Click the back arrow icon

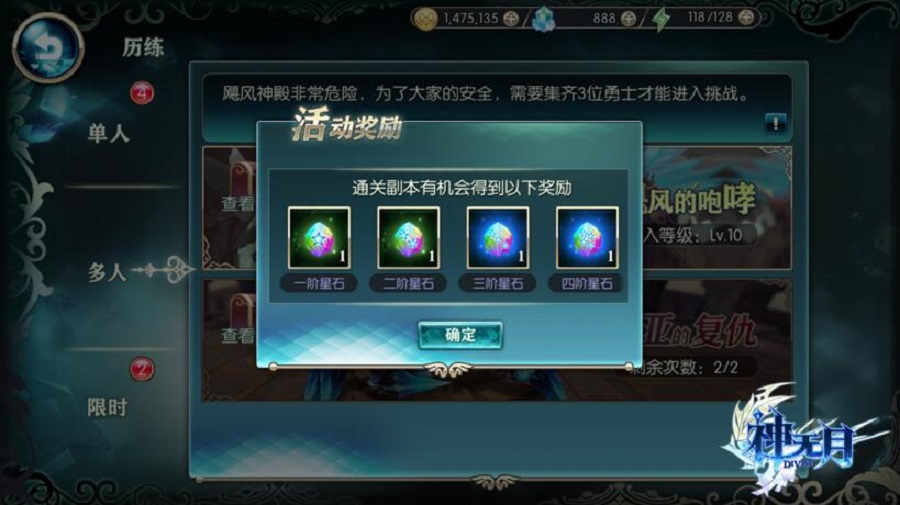tap(48, 48)
